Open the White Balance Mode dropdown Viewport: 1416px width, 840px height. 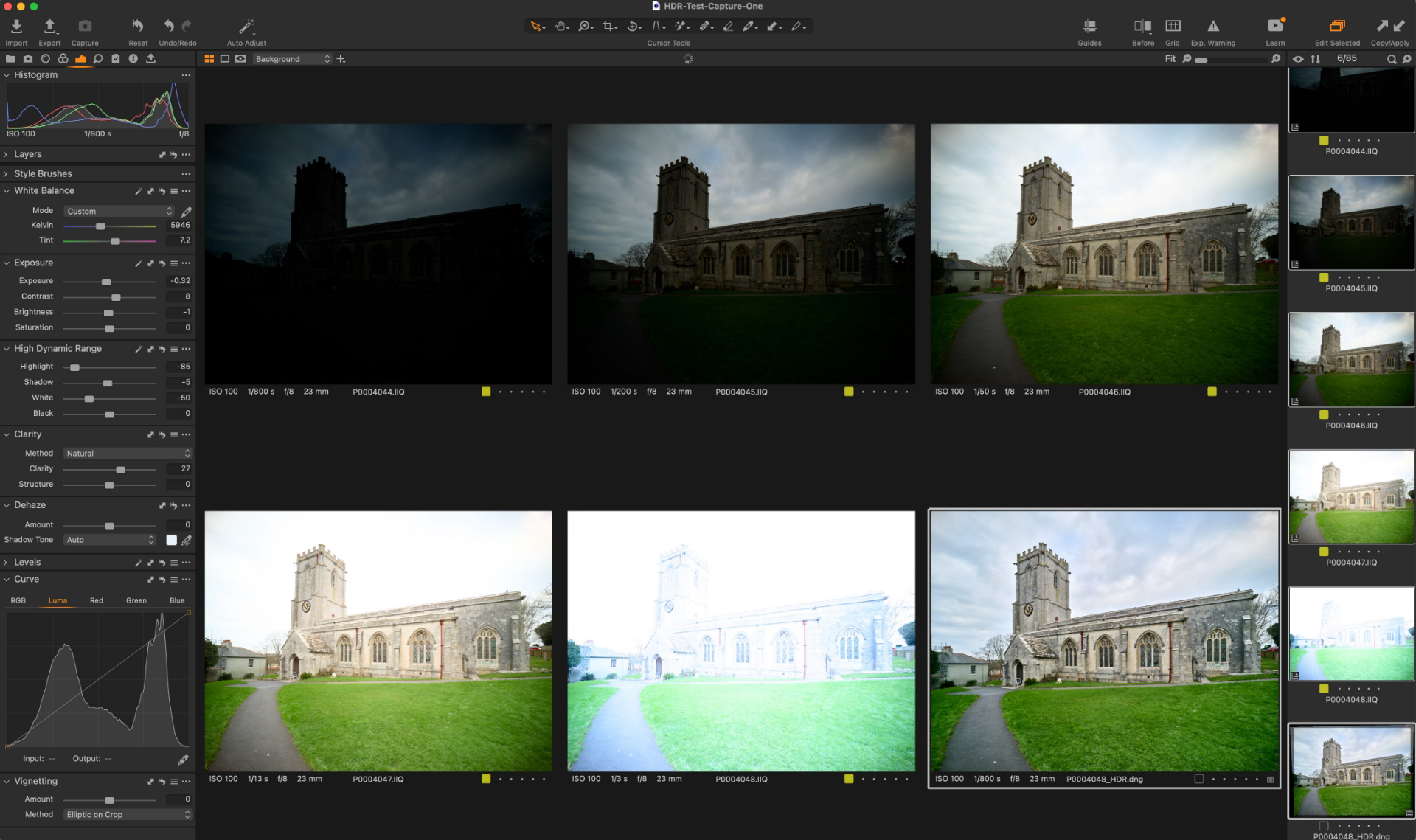[x=118, y=211]
